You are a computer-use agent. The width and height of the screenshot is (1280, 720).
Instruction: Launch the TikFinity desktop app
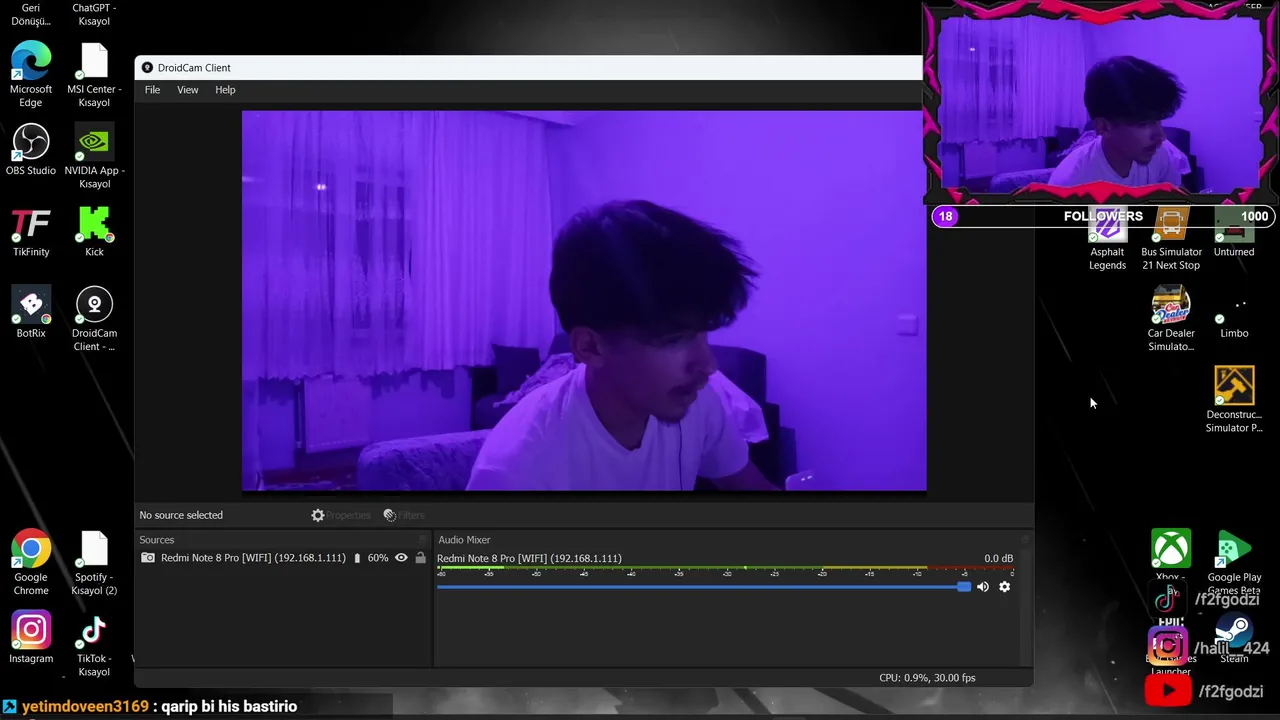pos(31,232)
